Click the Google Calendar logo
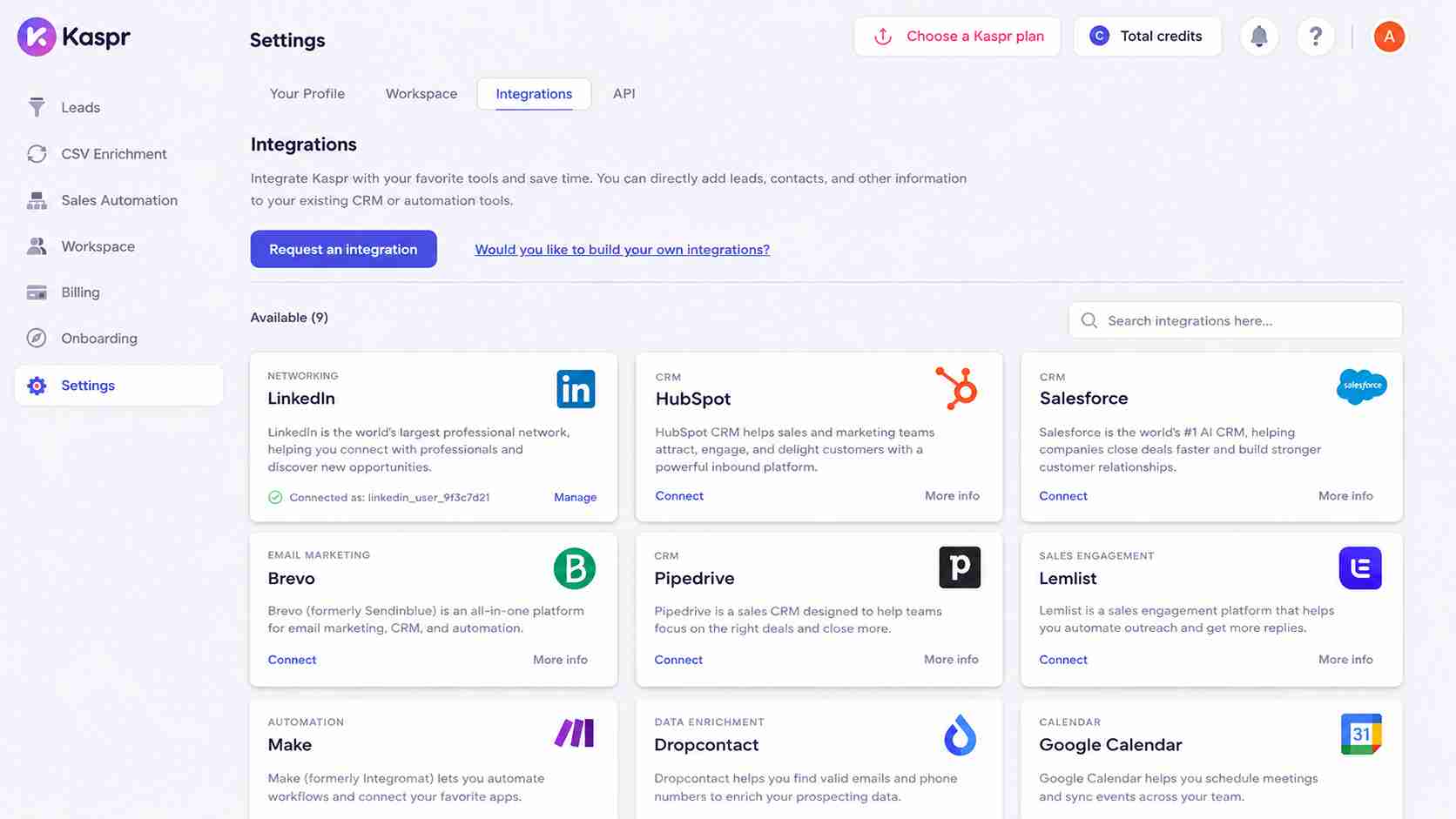The width and height of the screenshot is (1456, 819). coord(1361,734)
